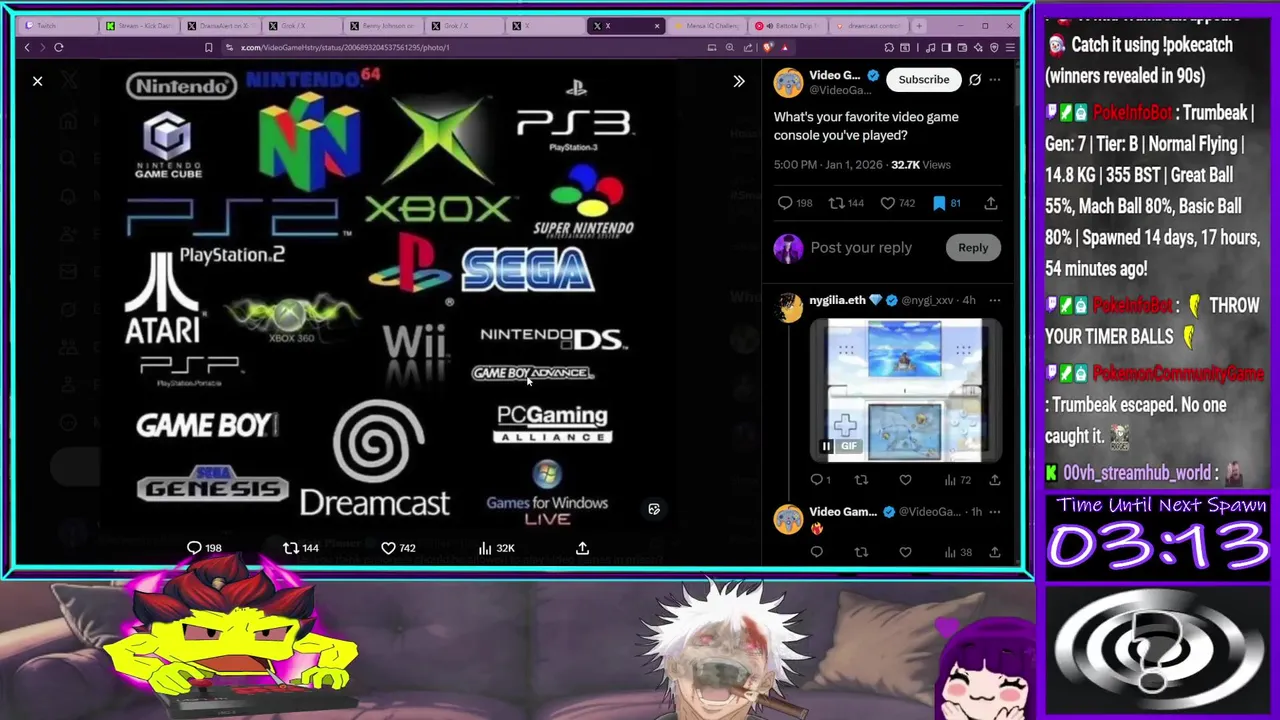This screenshot has height=720, width=1280.
Task: Open the nygilia.eth profile name
Action: point(837,300)
